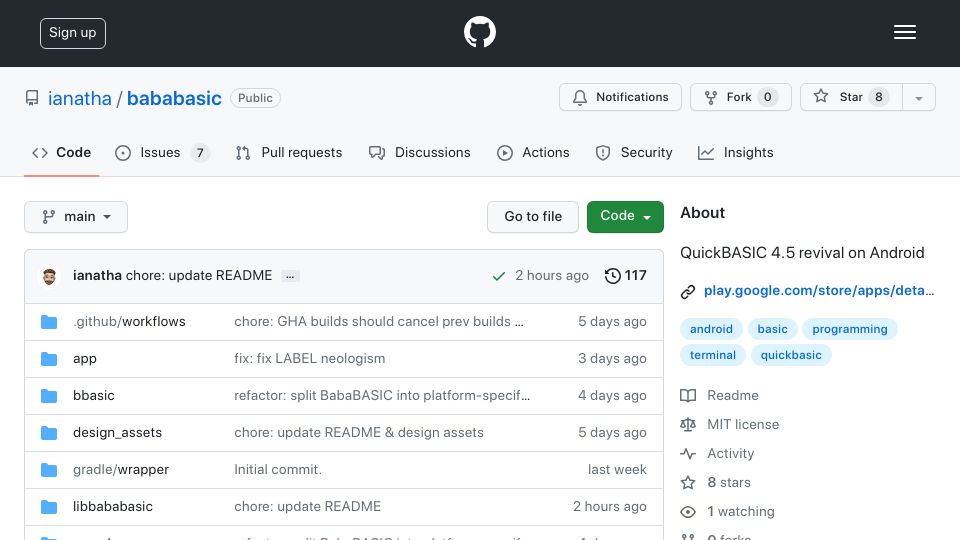Open commit 'Initial commit.' message

pos(278,470)
